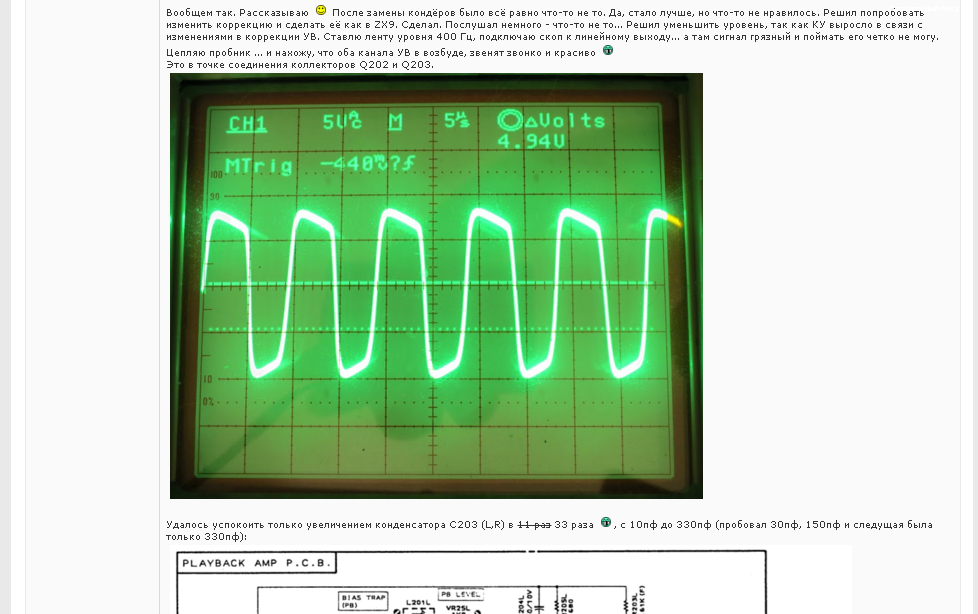Click the L201L component label in schematic
The image size is (978, 614).
coord(418,602)
